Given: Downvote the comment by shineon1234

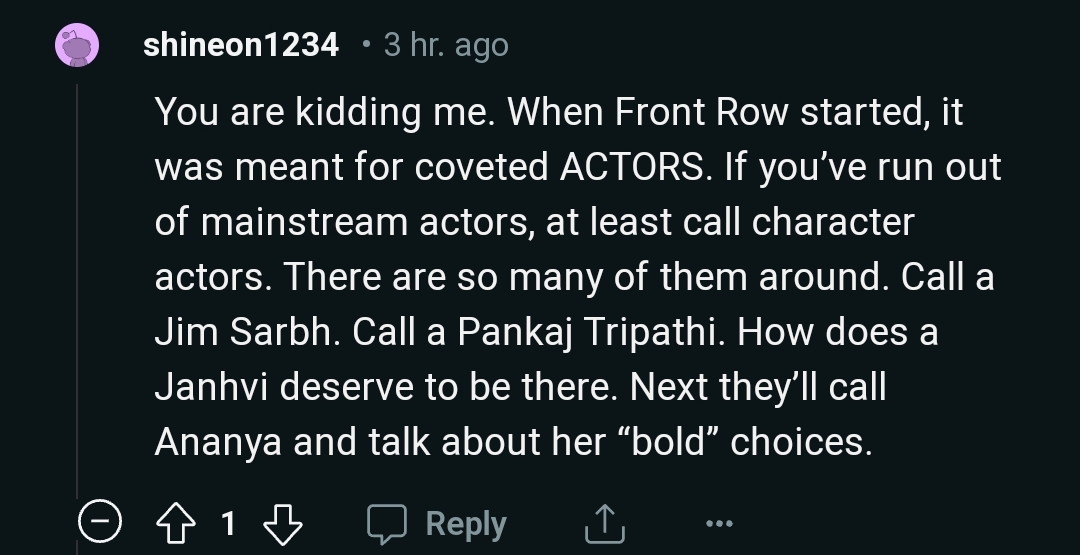Looking at the screenshot, I should (281, 523).
